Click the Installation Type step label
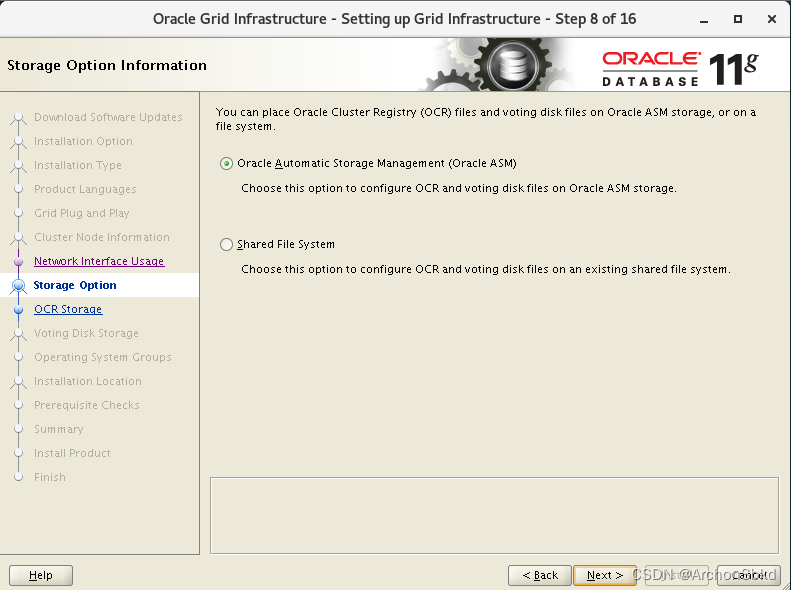 tap(78, 165)
